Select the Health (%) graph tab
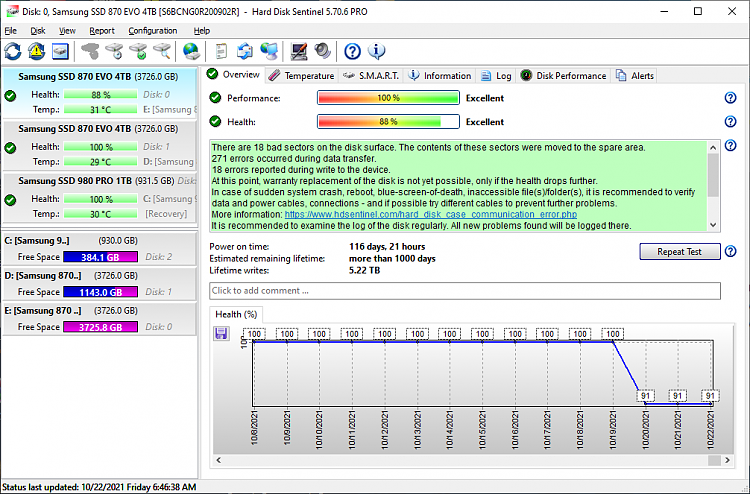This screenshot has height=494, width=750. [236, 314]
